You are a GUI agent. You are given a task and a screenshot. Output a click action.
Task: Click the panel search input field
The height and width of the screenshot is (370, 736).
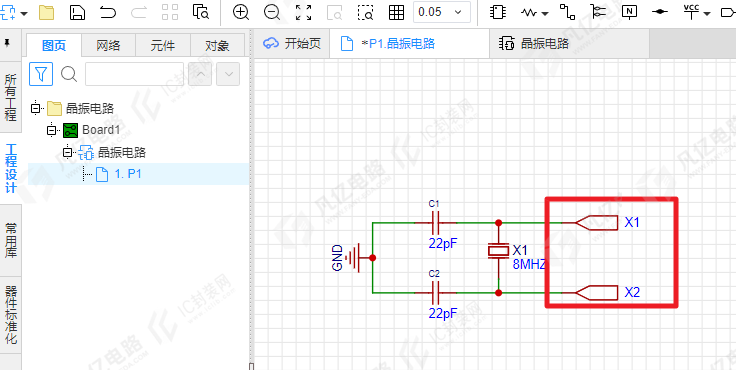point(134,74)
